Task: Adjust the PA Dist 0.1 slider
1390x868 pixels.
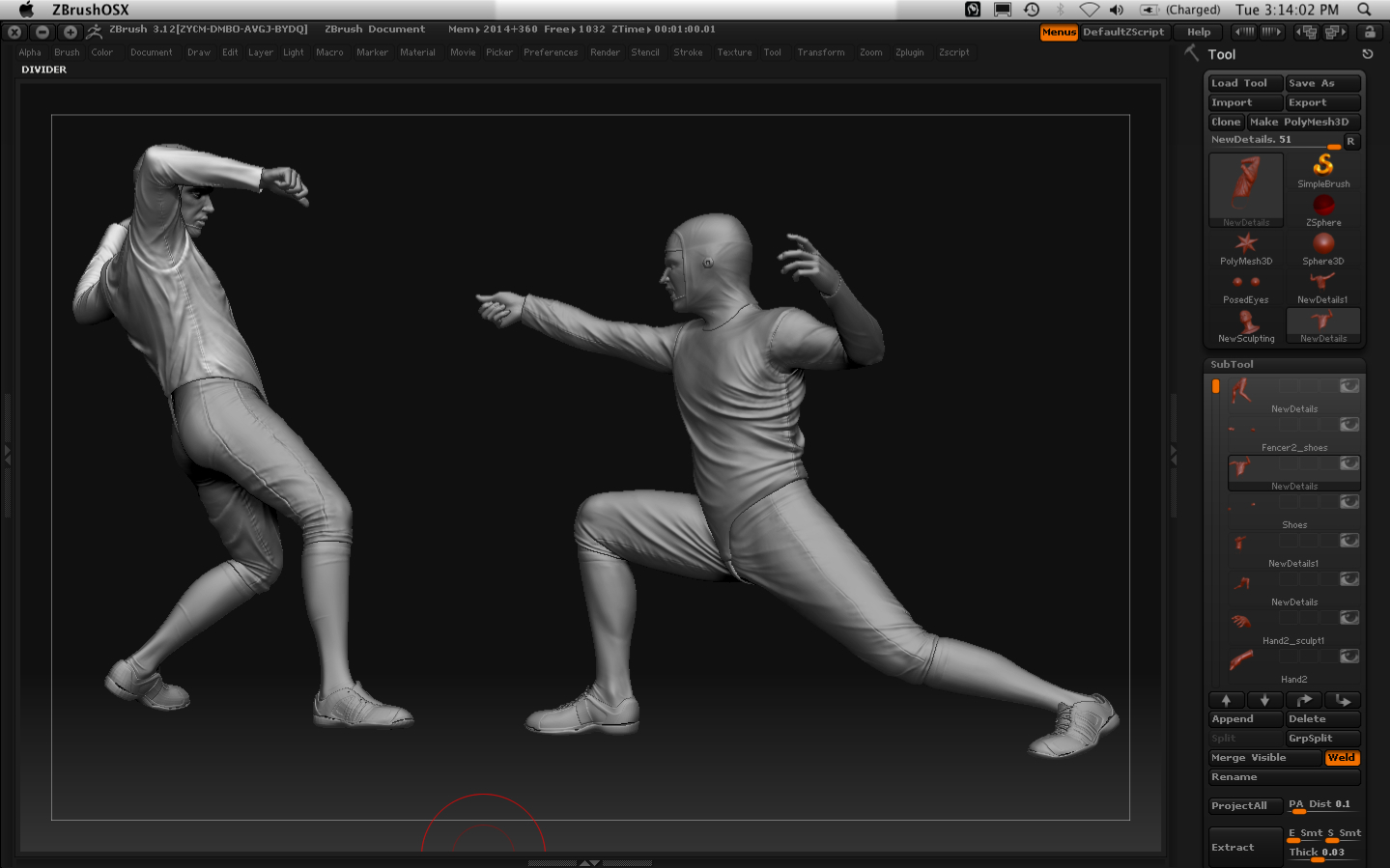Action: (x=1323, y=805)
